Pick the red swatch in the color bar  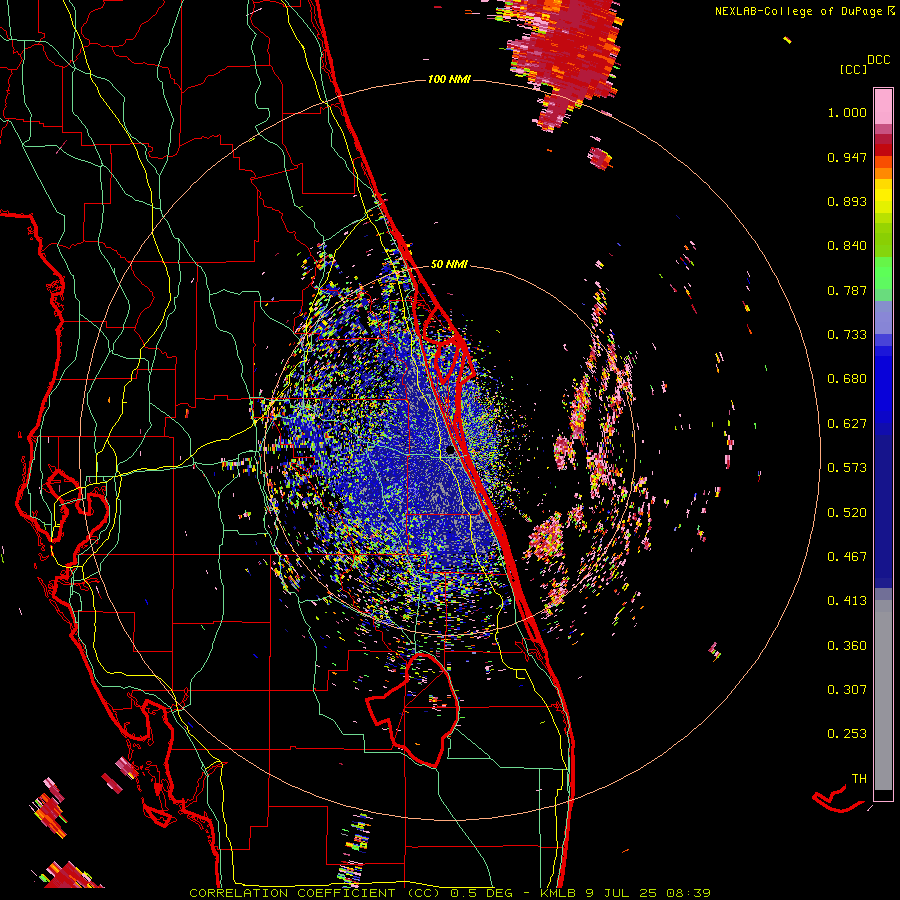click(x=883, y=150)
